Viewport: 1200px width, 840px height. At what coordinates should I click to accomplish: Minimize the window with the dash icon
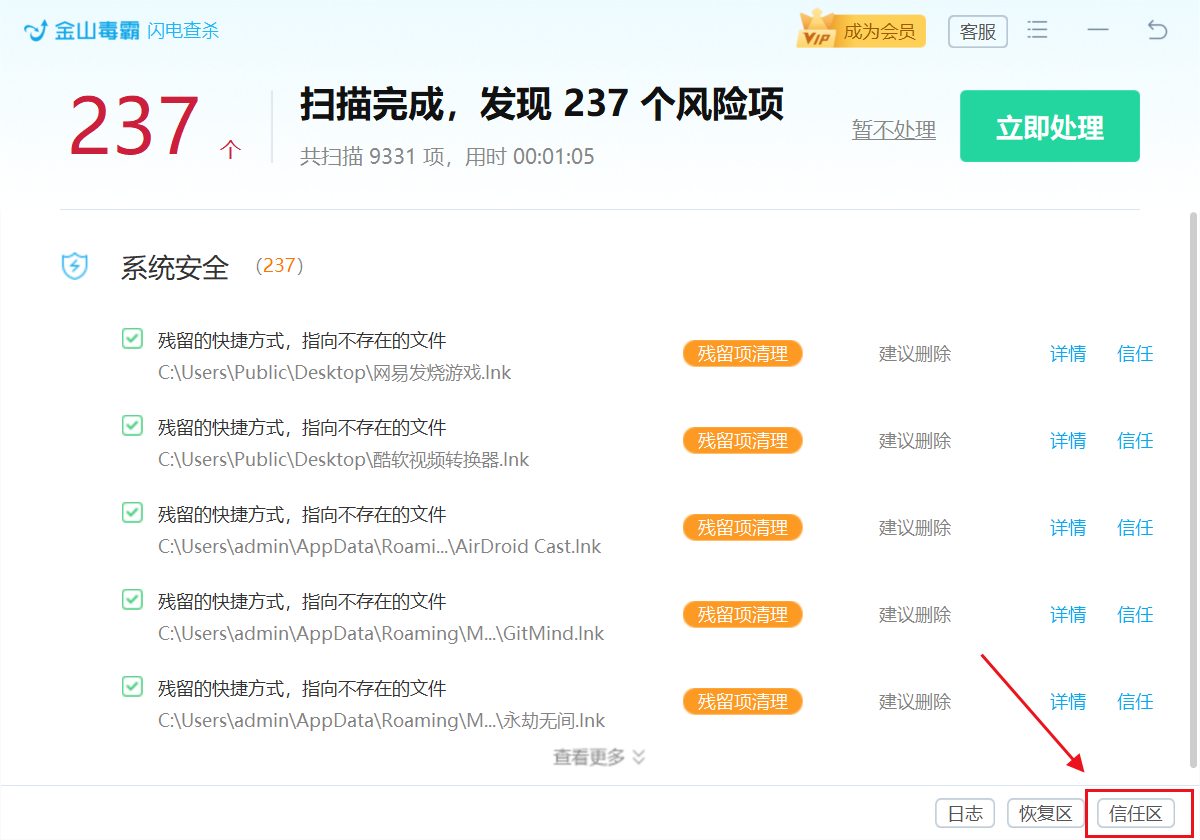click(x=1098, y=30)
